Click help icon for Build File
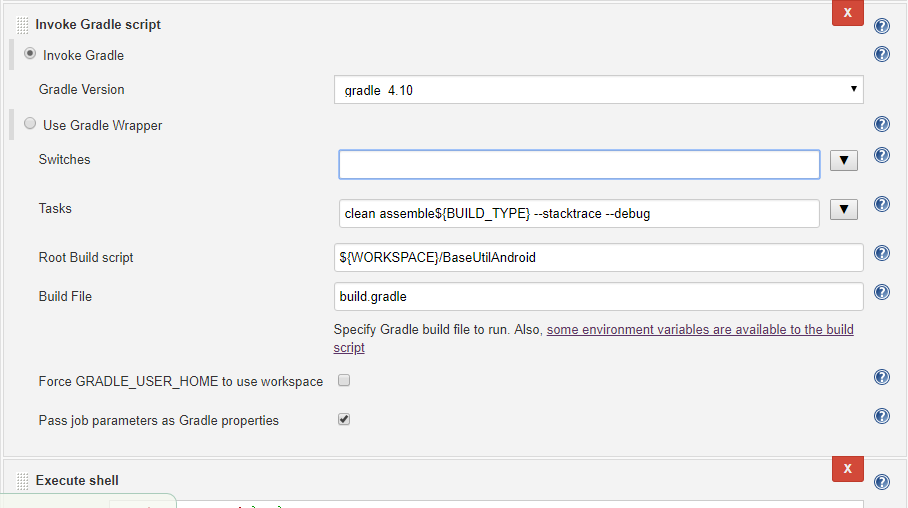This screenshot has width=908, height=508. point(881,292)
